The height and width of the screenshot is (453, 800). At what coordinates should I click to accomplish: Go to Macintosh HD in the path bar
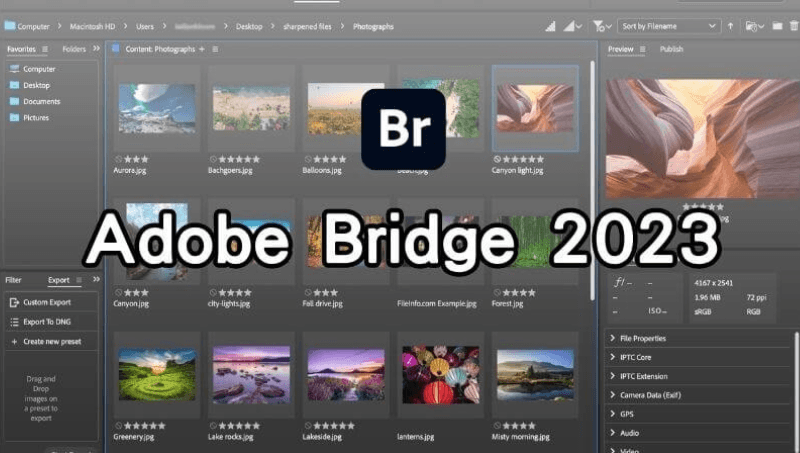(92, 27)
